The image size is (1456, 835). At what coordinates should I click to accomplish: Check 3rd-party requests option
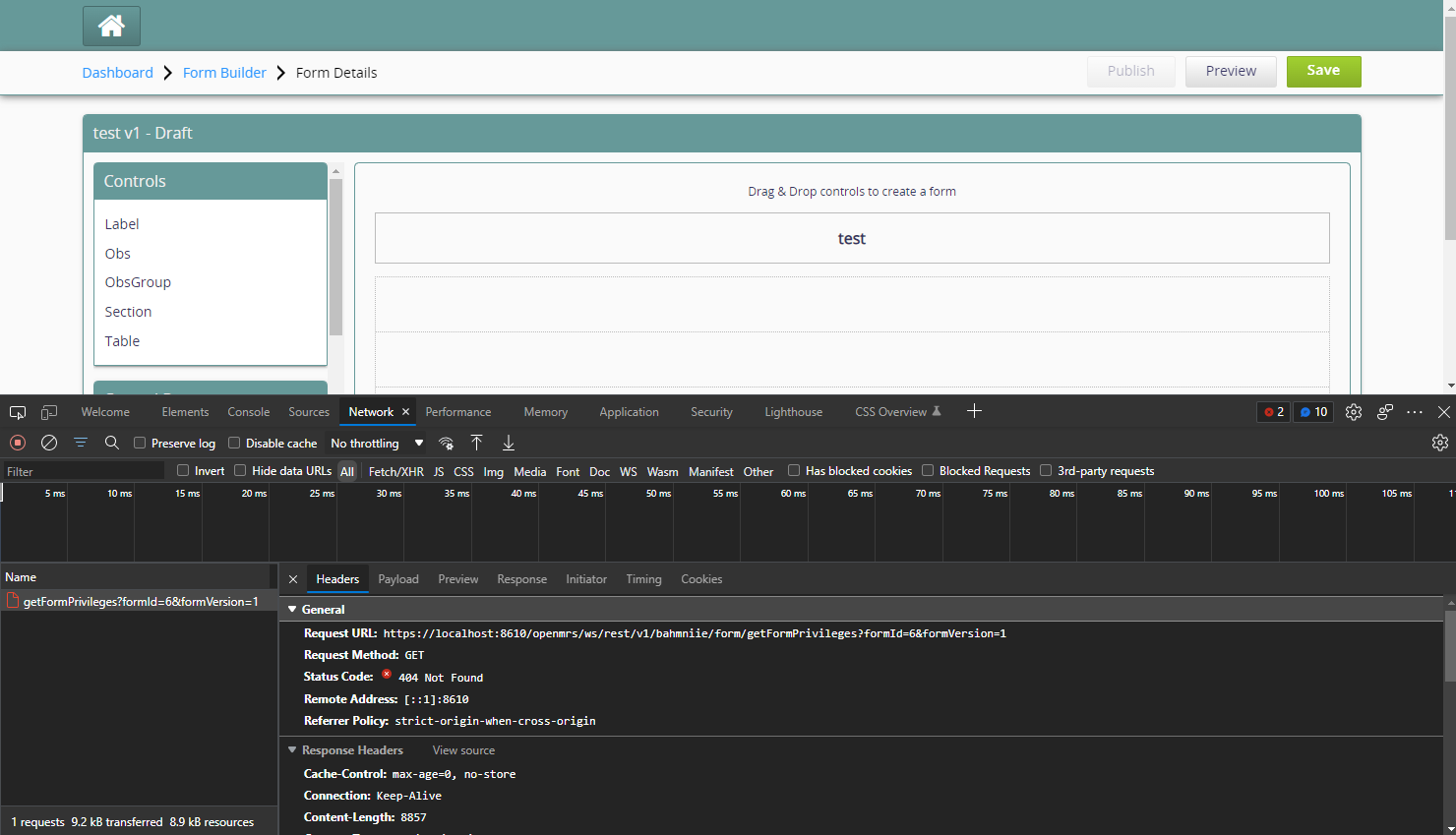pos(1046,470)
